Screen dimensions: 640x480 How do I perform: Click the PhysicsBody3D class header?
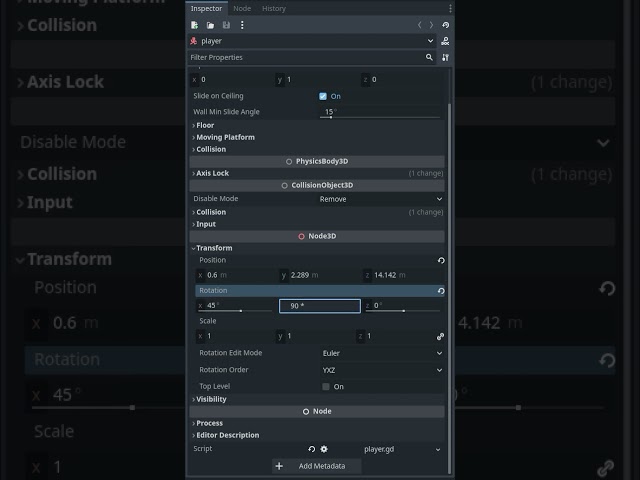317,161
